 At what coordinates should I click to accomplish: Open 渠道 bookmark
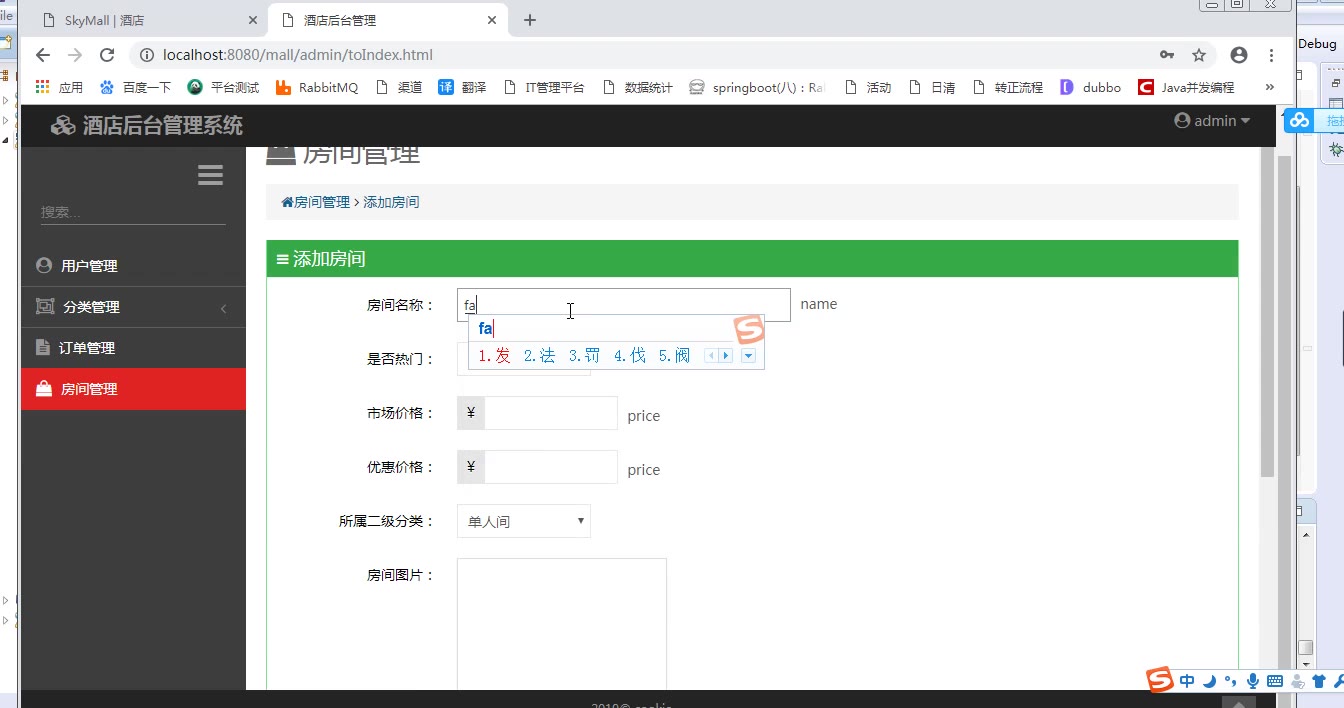pos(398,87)
